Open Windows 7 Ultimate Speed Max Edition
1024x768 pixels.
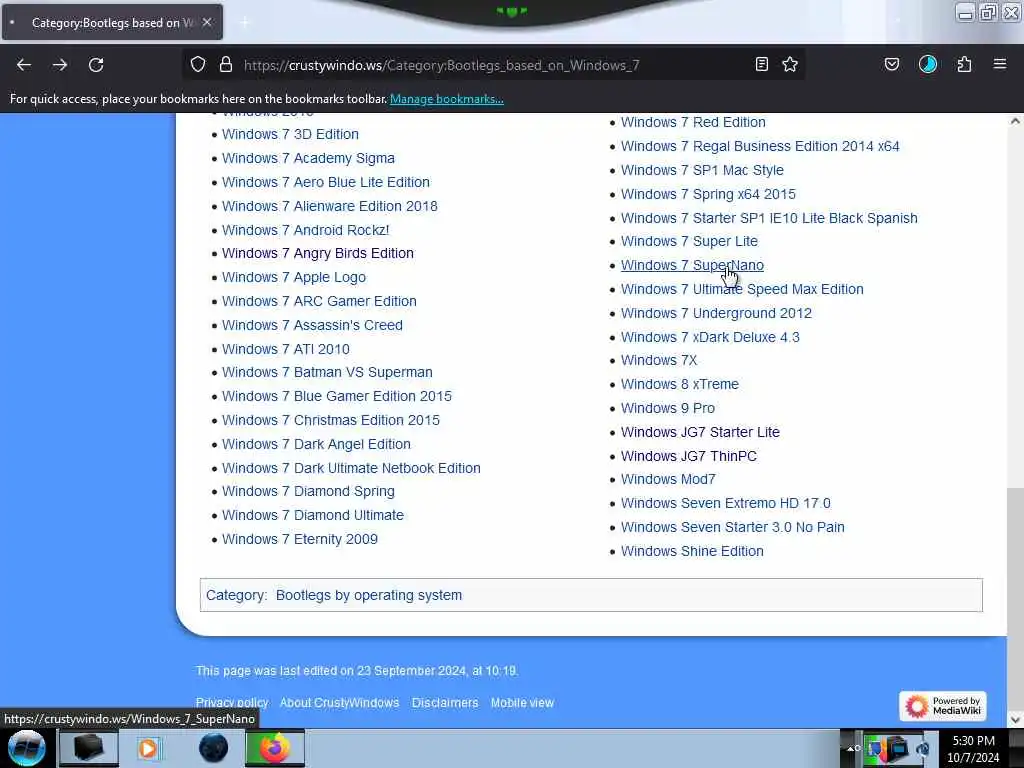[x=742, y=289]
